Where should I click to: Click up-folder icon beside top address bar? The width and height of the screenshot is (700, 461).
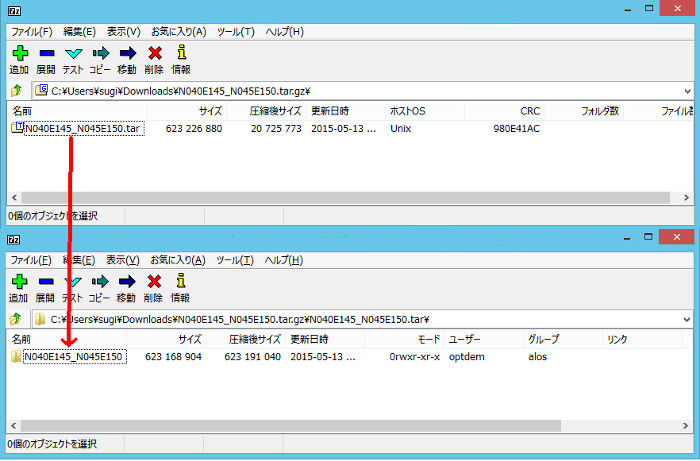16,91
